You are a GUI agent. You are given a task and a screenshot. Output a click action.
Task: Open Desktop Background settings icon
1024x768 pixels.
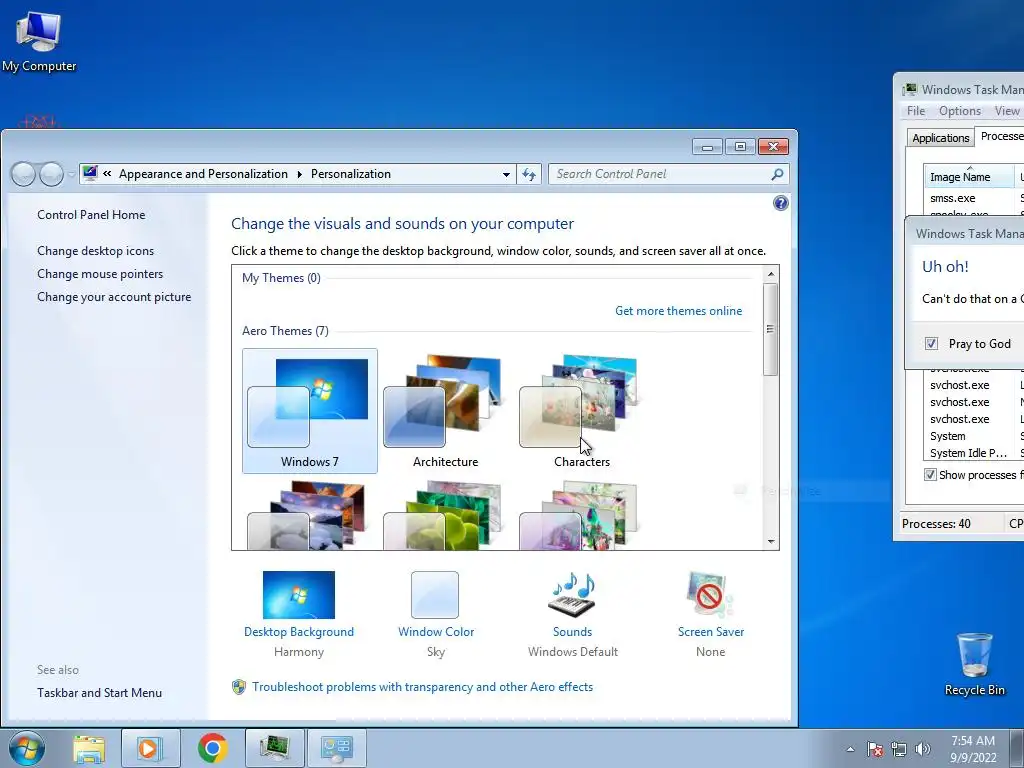pyautogui.click(x=298, y=595)
